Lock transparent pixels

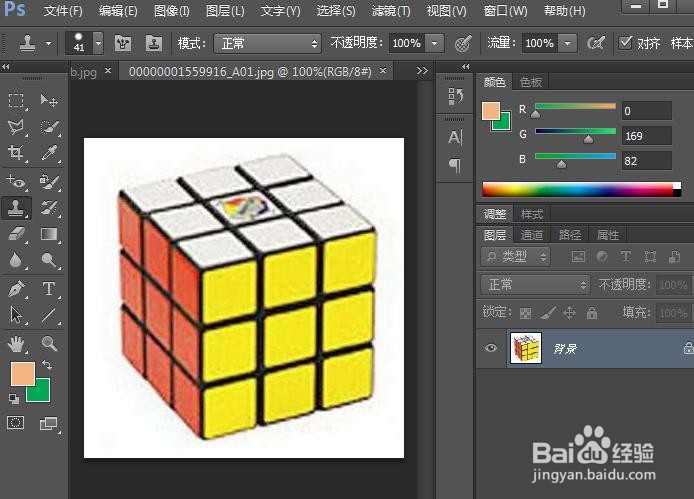coord(525,313)
